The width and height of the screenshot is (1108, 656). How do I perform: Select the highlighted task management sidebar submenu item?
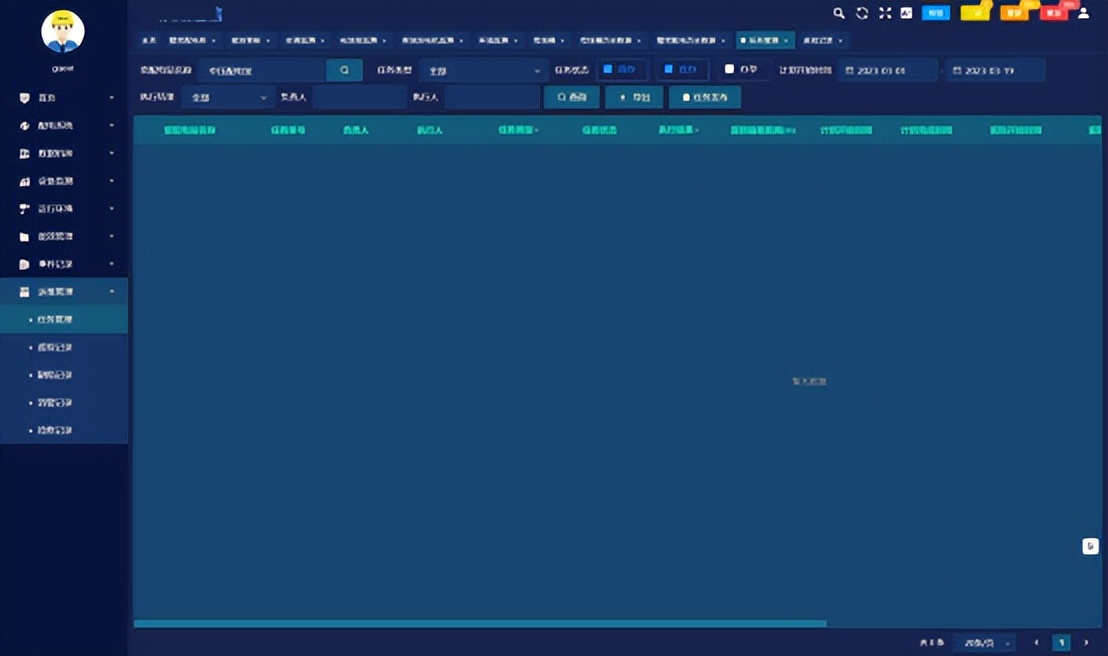(64, 320)
